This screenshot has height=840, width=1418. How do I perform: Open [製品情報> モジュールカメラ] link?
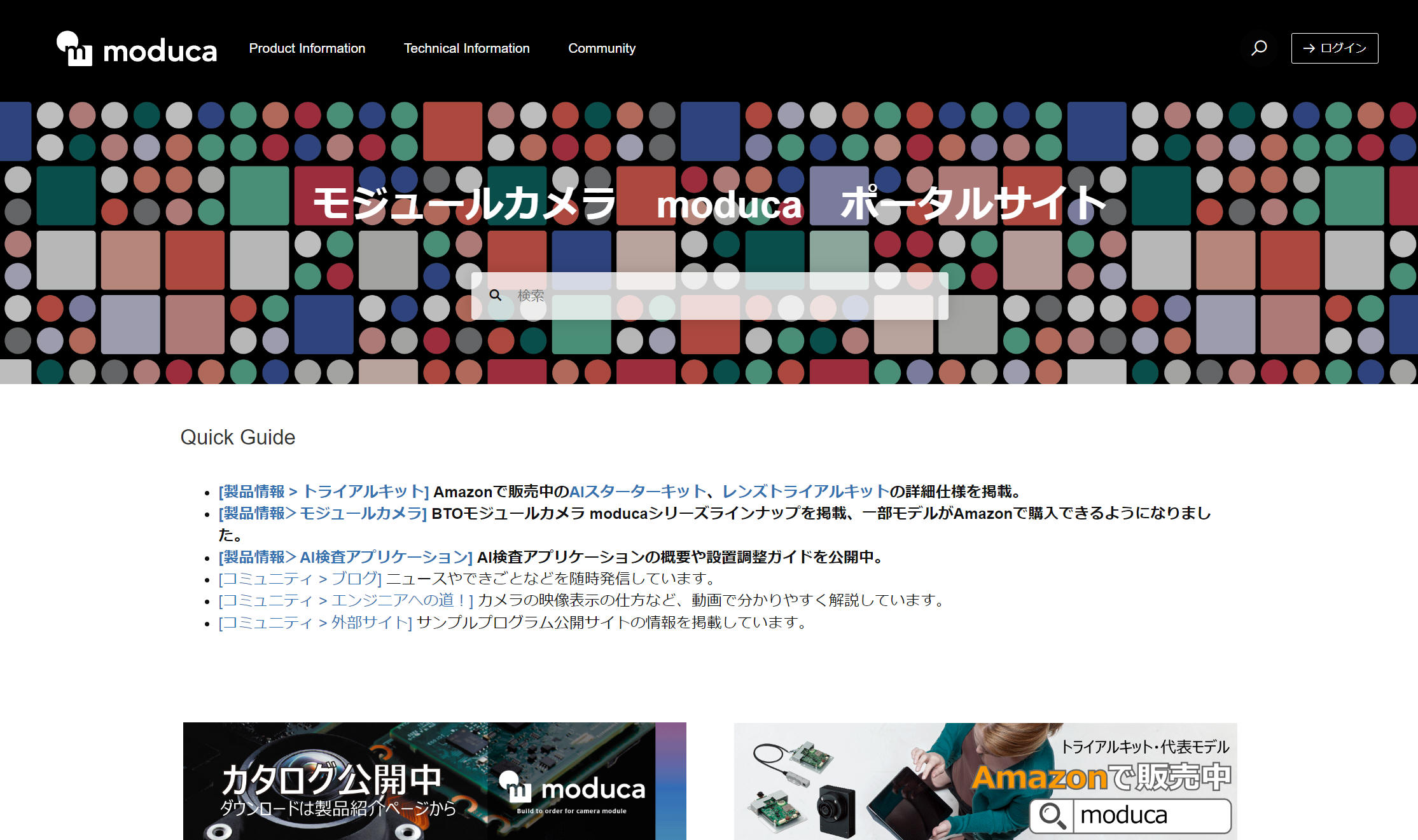tap(323, 513)
